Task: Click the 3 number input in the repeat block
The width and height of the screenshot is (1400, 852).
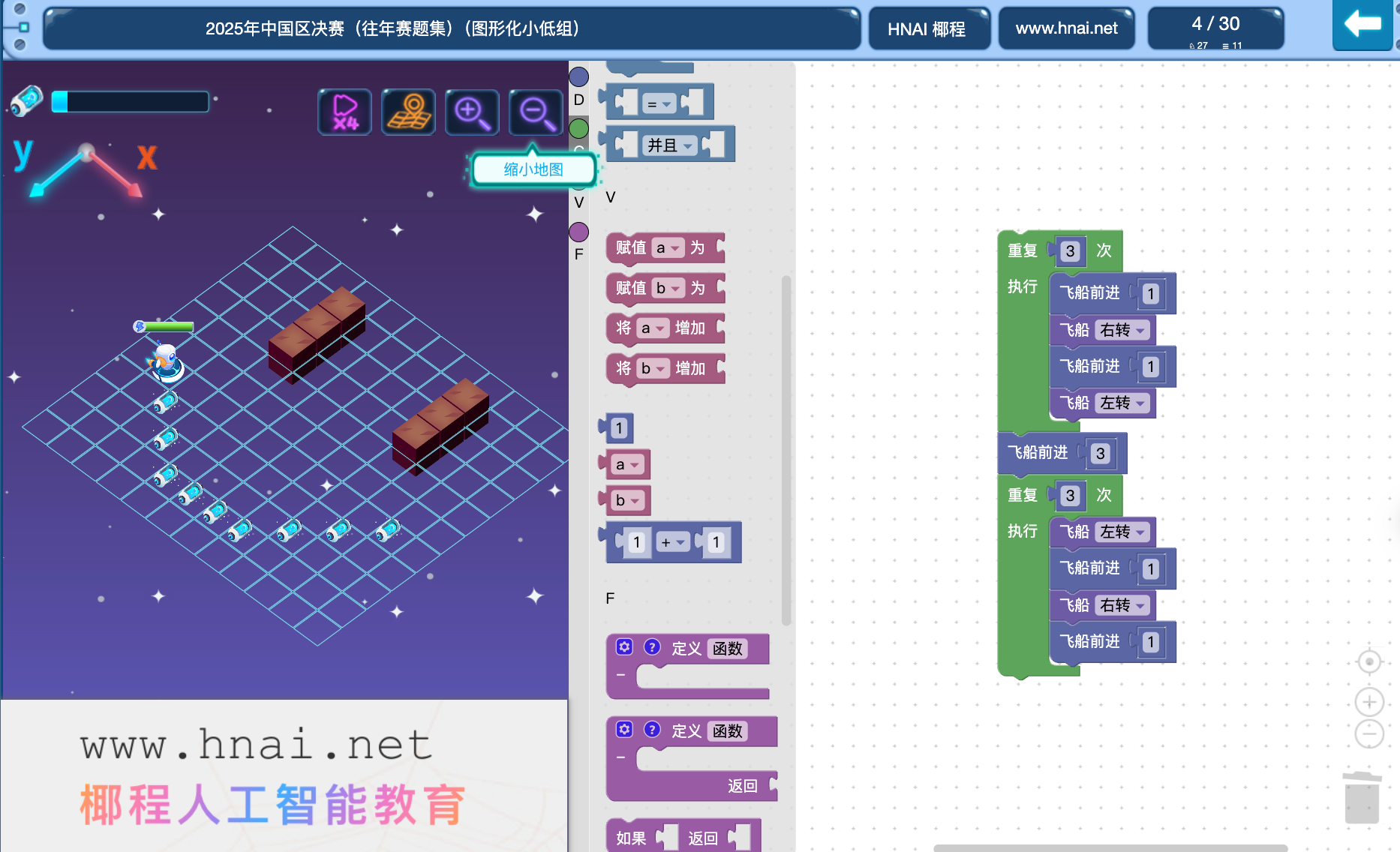Action: click(x=1070, y=250)
